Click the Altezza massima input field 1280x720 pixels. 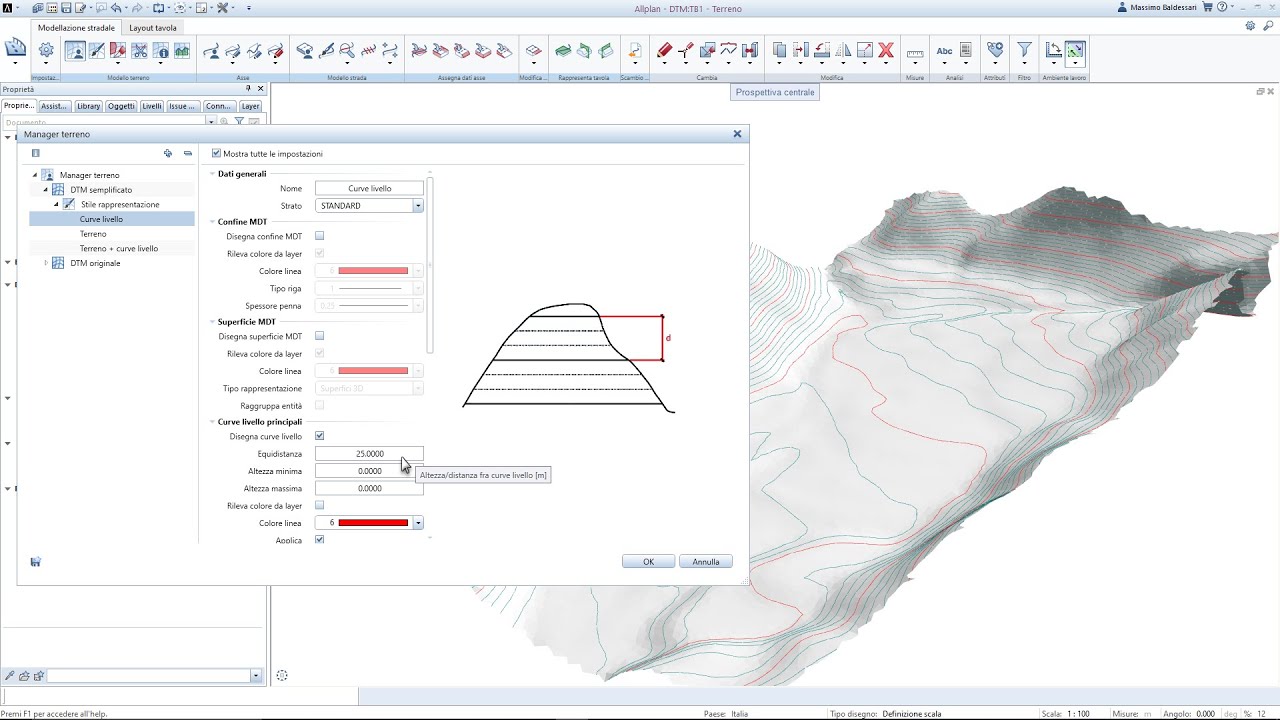click(x=369, y=489)
